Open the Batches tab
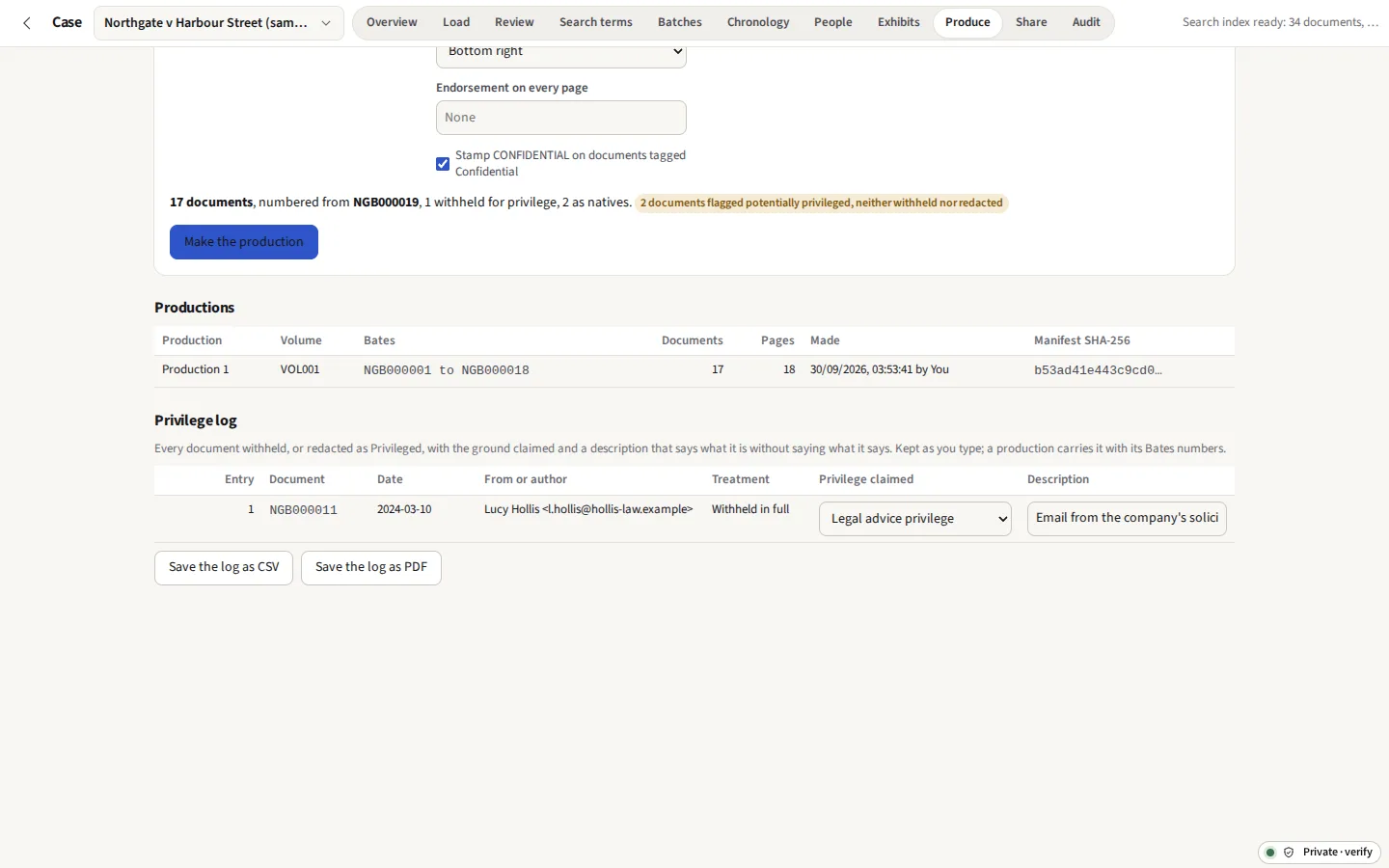Screen dimensions: 1389x868 coord(680,22)
